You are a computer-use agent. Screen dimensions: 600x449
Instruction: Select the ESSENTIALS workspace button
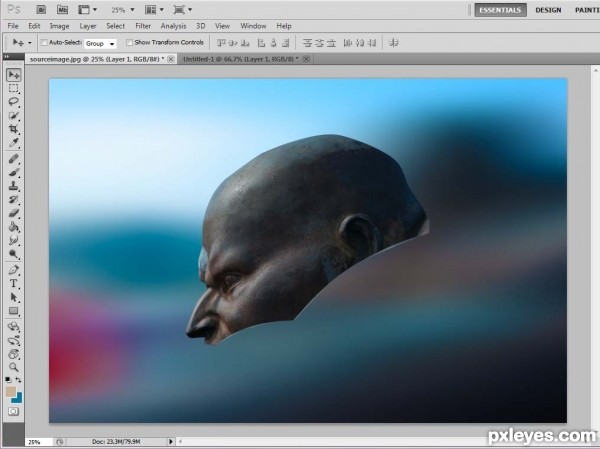pyautogui.click(x=501, y=10)
